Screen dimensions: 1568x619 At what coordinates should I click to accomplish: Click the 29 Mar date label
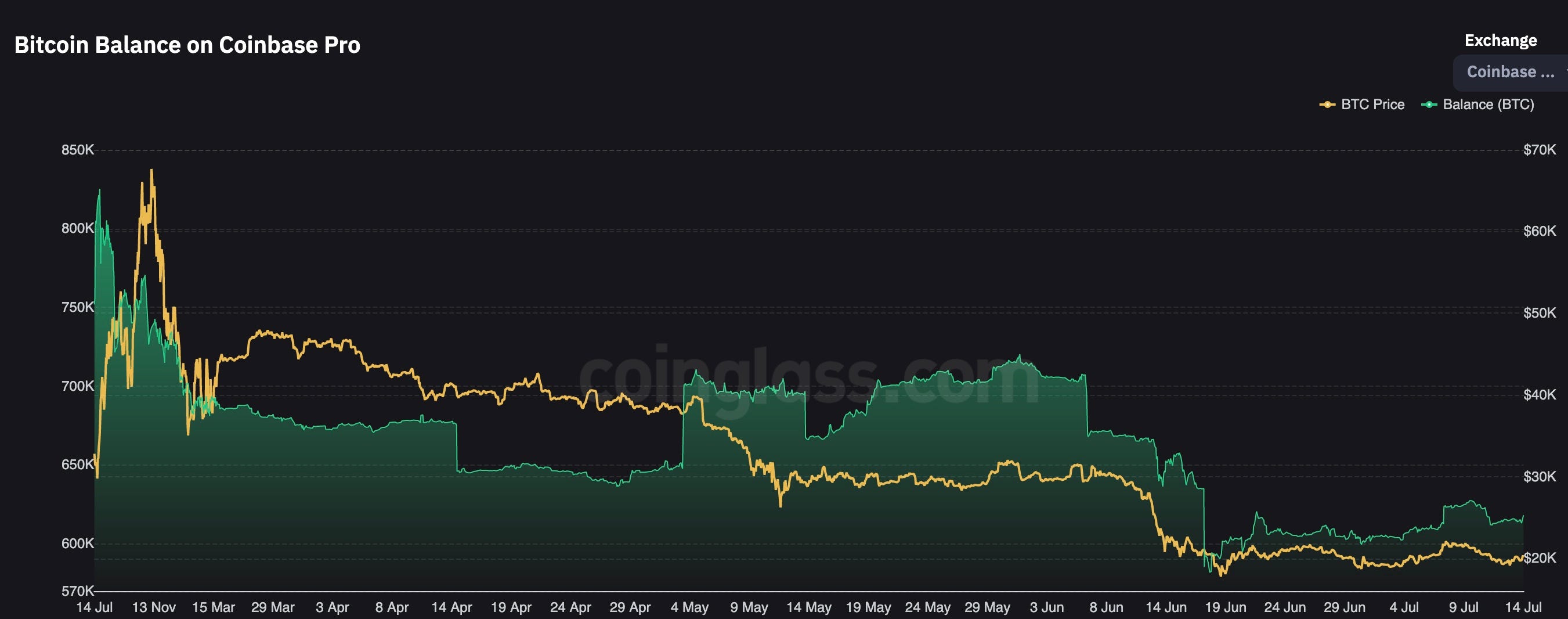[273, 607]
